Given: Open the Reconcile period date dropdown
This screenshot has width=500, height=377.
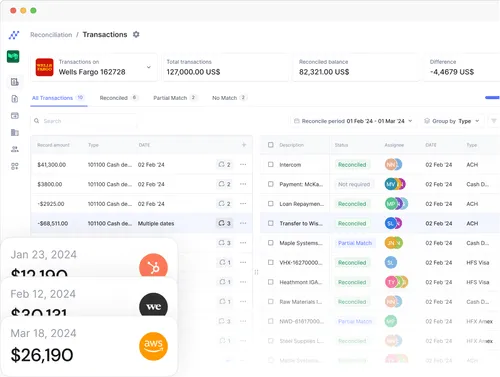Looking at the screenshot, I should coord(353,121).
